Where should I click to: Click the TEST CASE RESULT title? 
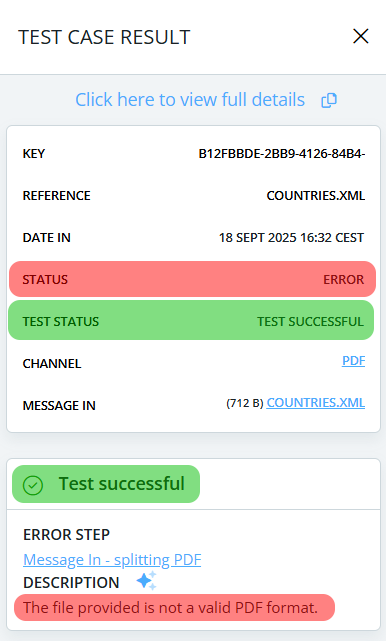104,37
